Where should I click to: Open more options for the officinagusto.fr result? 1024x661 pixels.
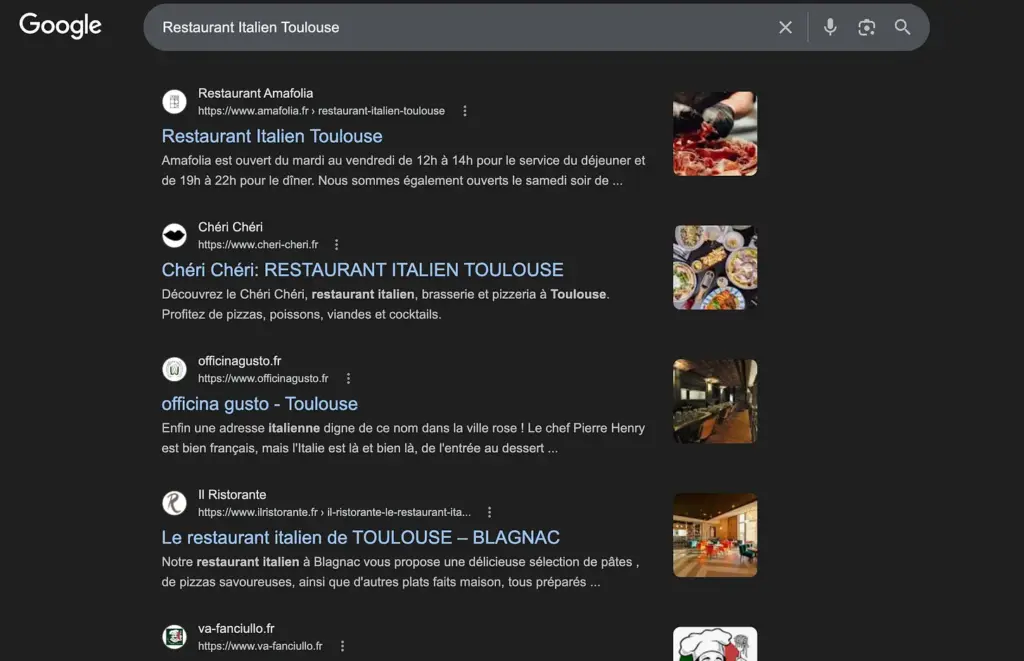[348, 378]
